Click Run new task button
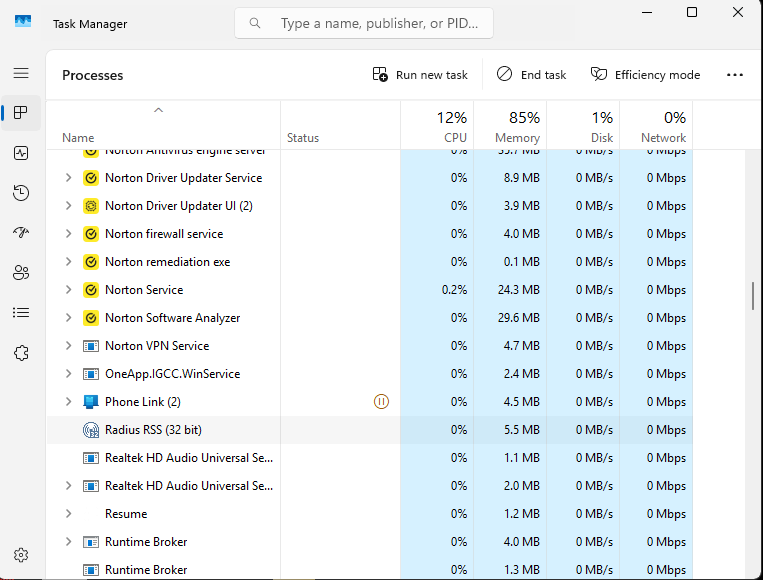Screen dimensions: 763x580 pos(420,74)
